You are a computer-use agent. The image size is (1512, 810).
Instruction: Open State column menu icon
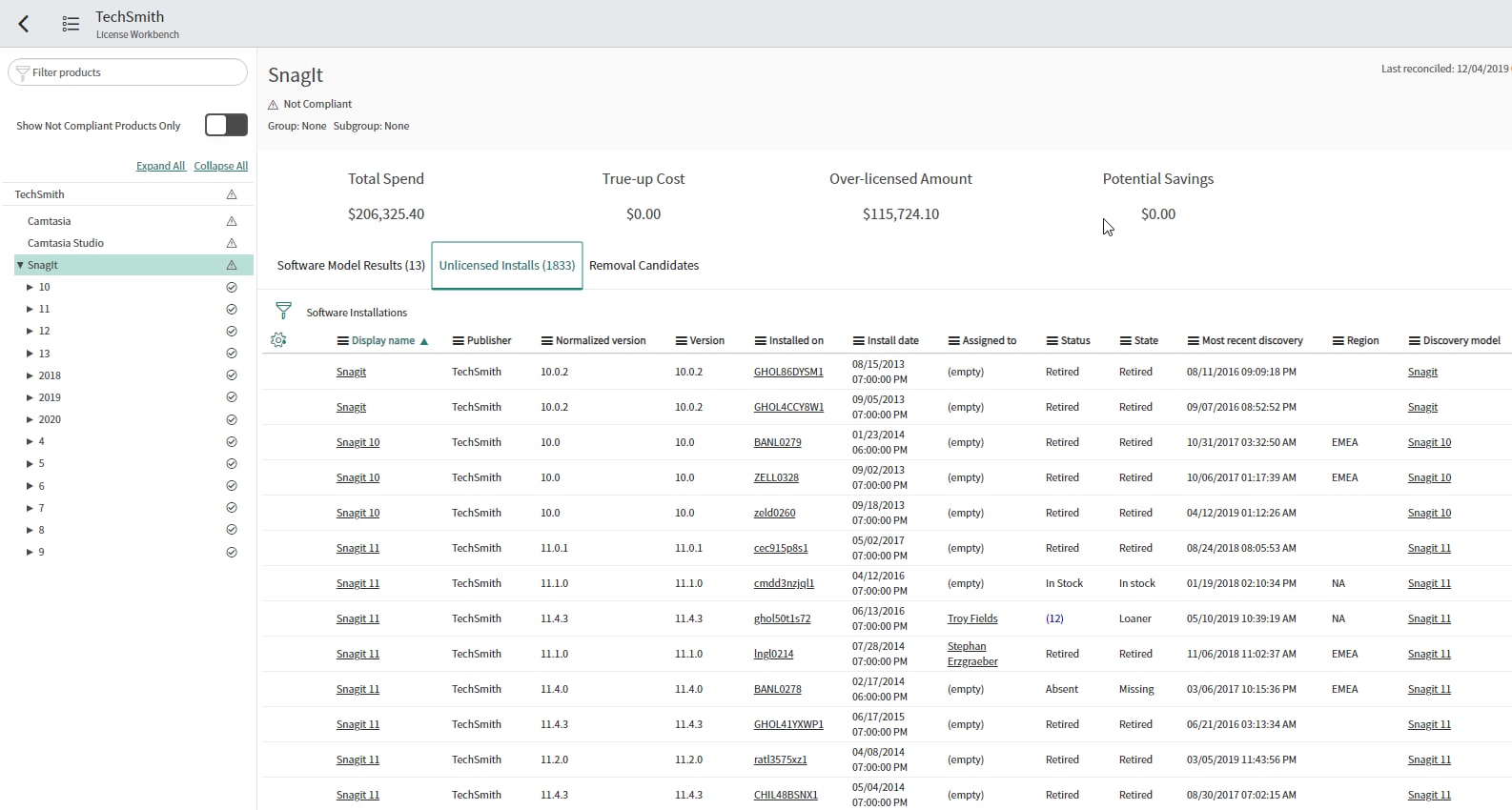click(x=1126, y=340)
